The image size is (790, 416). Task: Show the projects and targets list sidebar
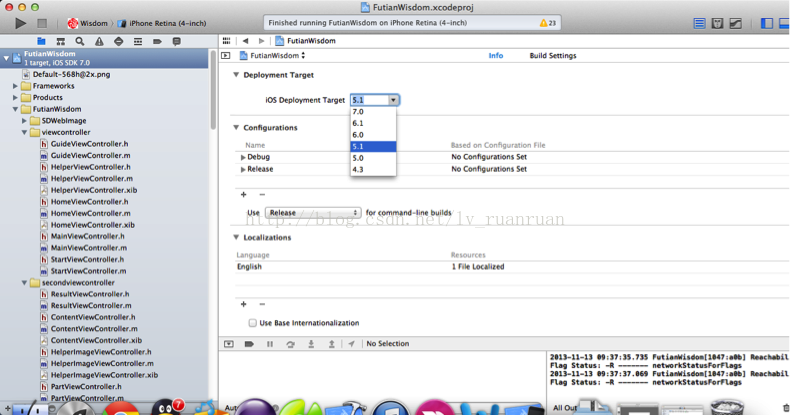pyautogui.click(x=226, y=55)
